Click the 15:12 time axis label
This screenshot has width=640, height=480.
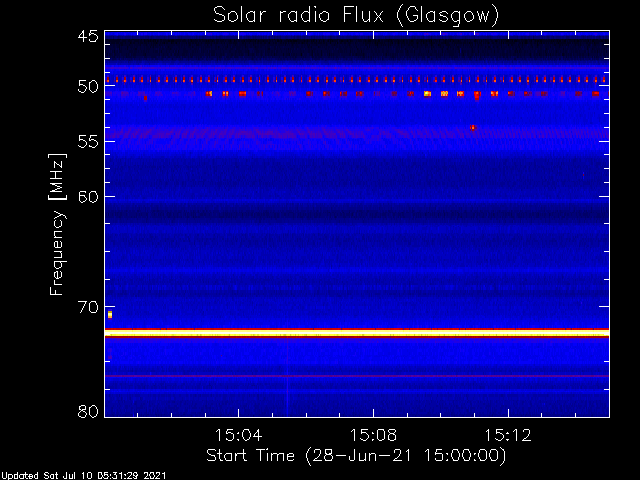point(508,435)
